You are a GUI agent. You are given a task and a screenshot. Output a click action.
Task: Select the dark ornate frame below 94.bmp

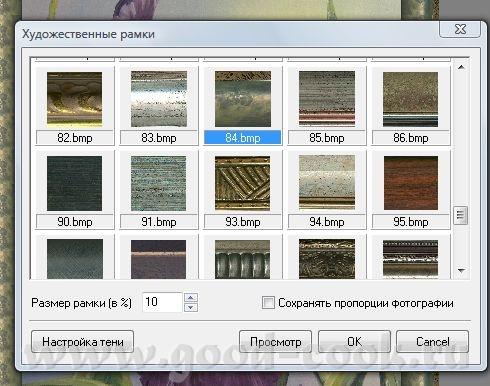point(327,259)
